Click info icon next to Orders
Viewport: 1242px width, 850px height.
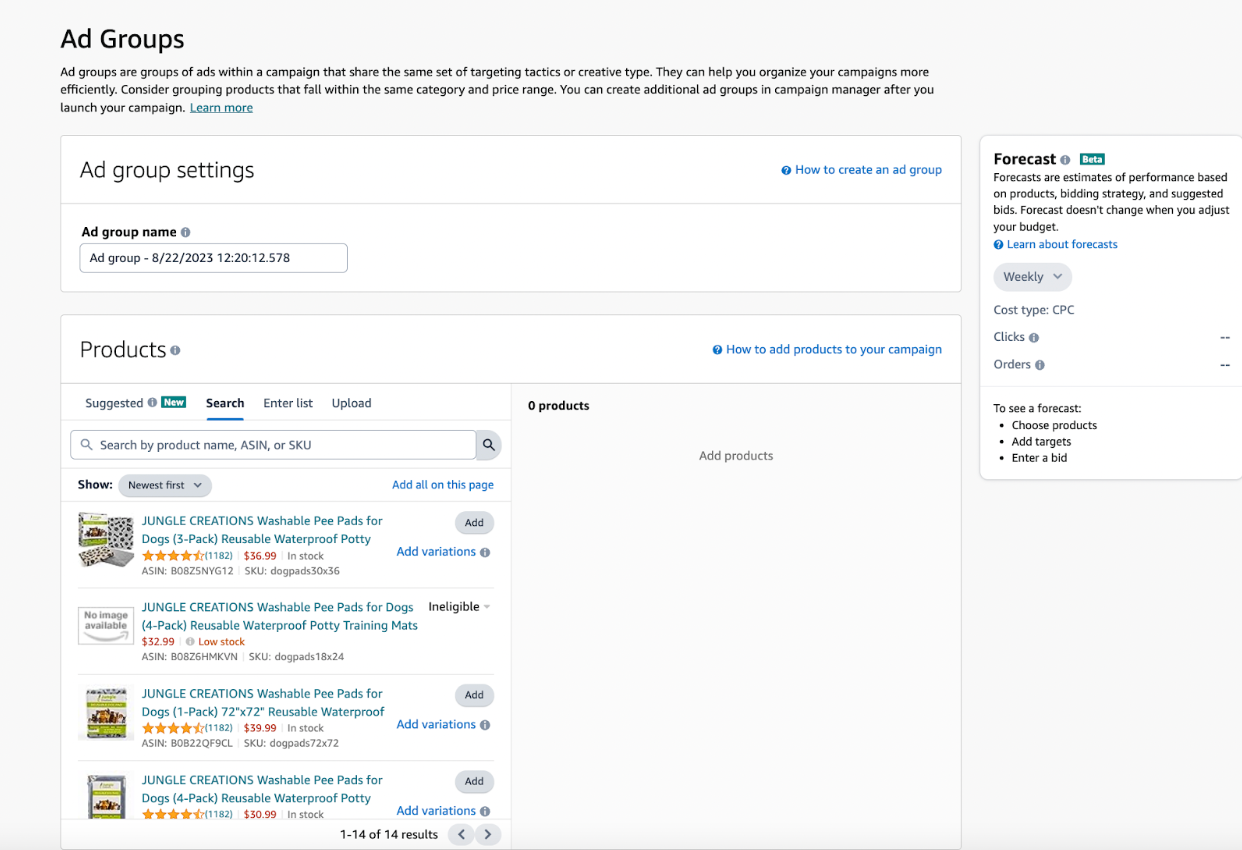click(x=1040, y=365)
